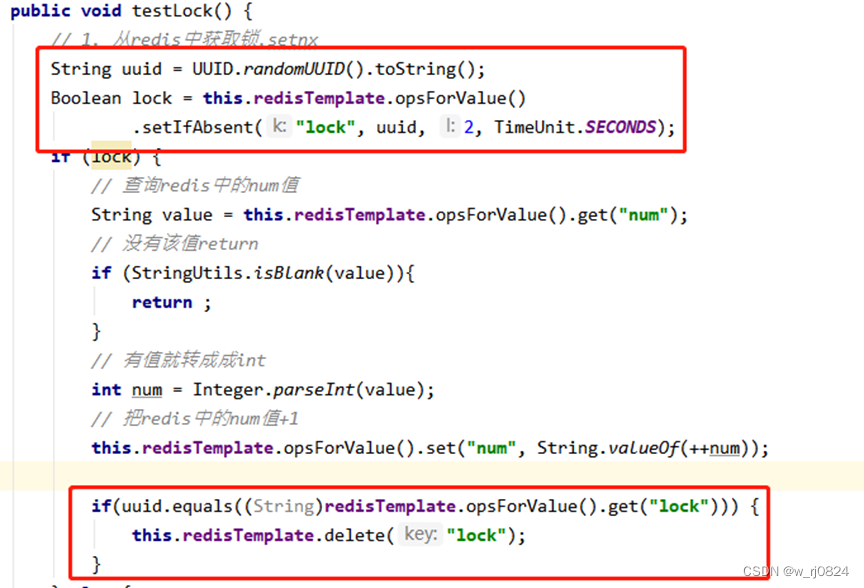Screen dimensions: 864x588
Task: Click the return keyword
Action: pos(162,302)
